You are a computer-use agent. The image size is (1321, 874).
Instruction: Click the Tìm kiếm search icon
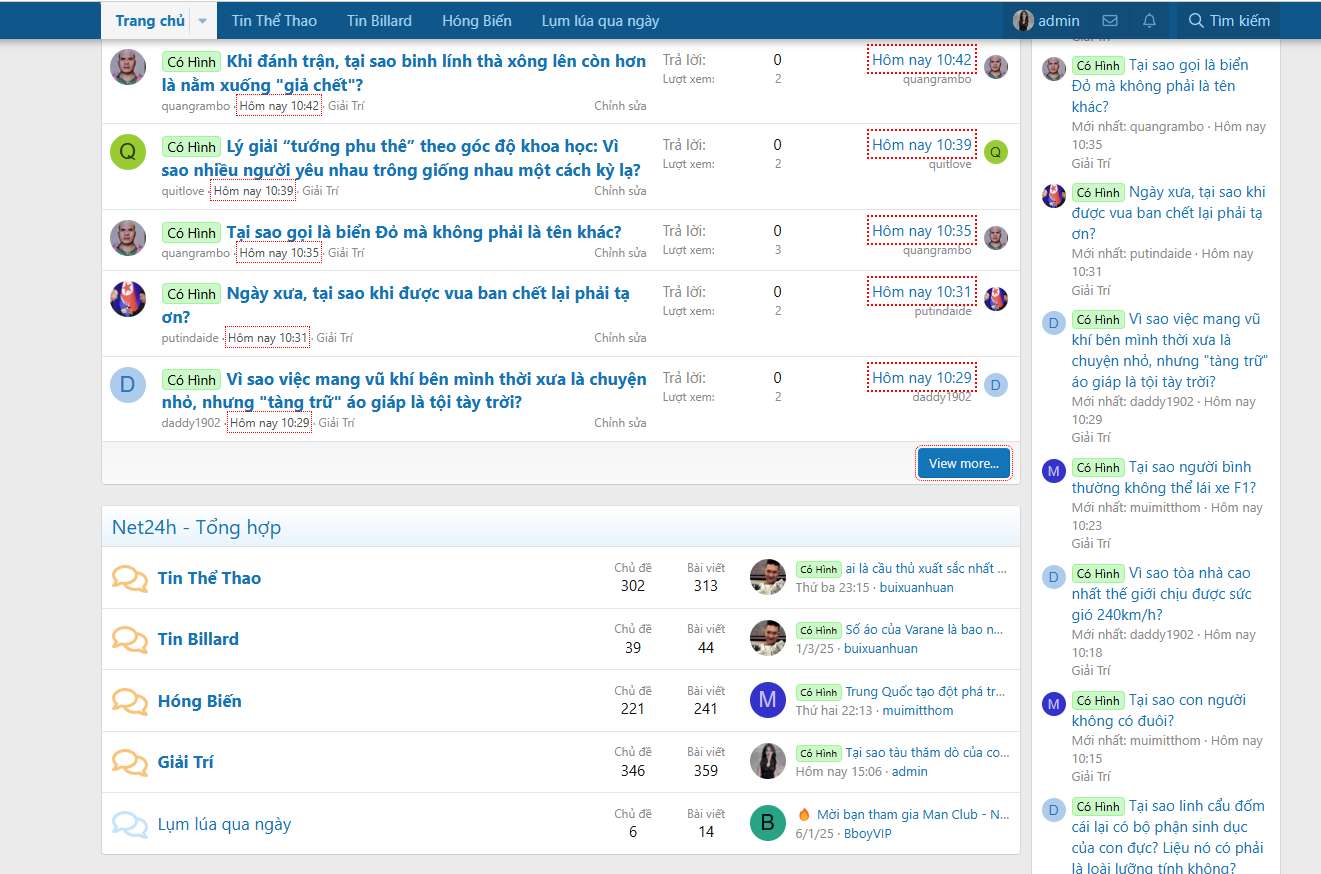[x=1196, y=21]
